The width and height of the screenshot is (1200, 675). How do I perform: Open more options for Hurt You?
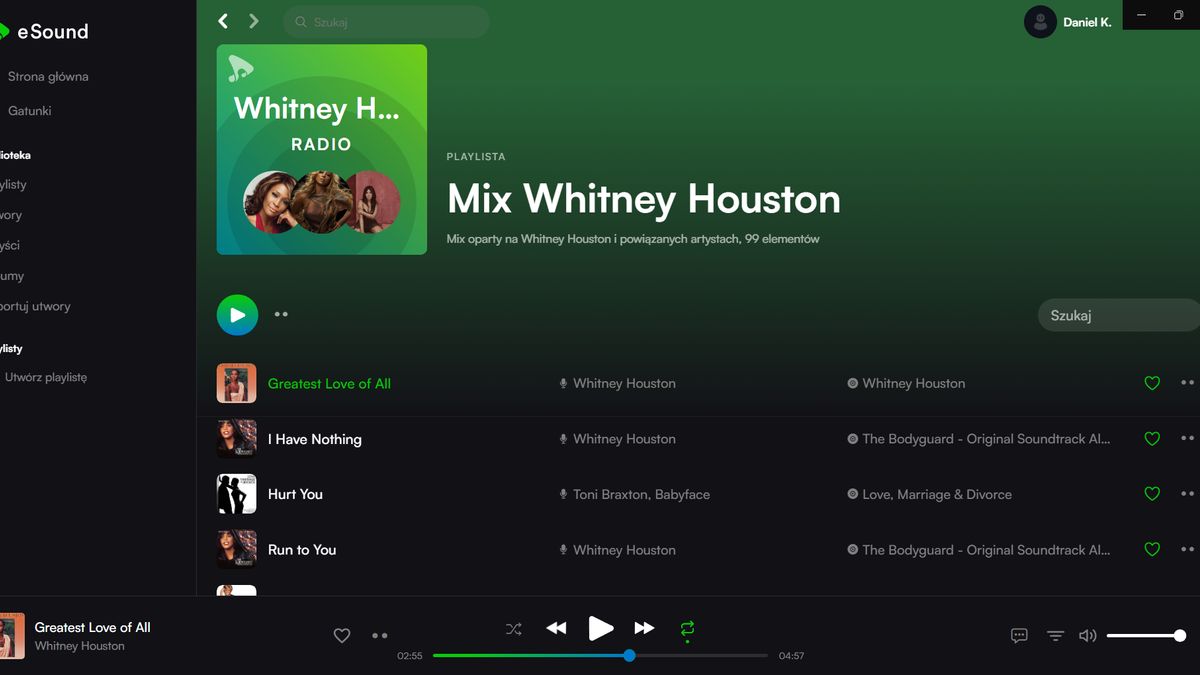coord(1187,493)
